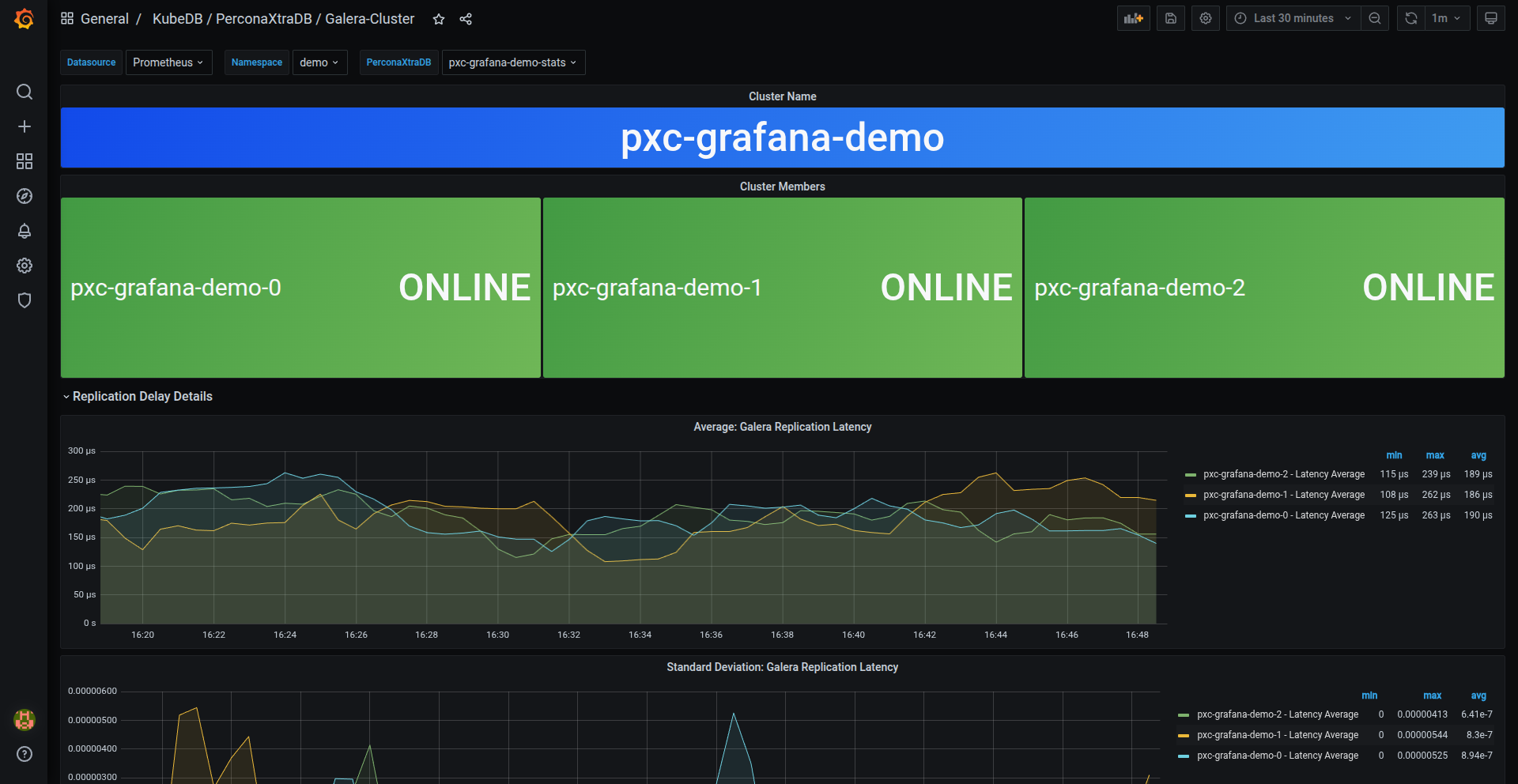The height and width of the screenshot is (784, 1518).
Task: Click the General breadcrumb link
Action: 104,19
